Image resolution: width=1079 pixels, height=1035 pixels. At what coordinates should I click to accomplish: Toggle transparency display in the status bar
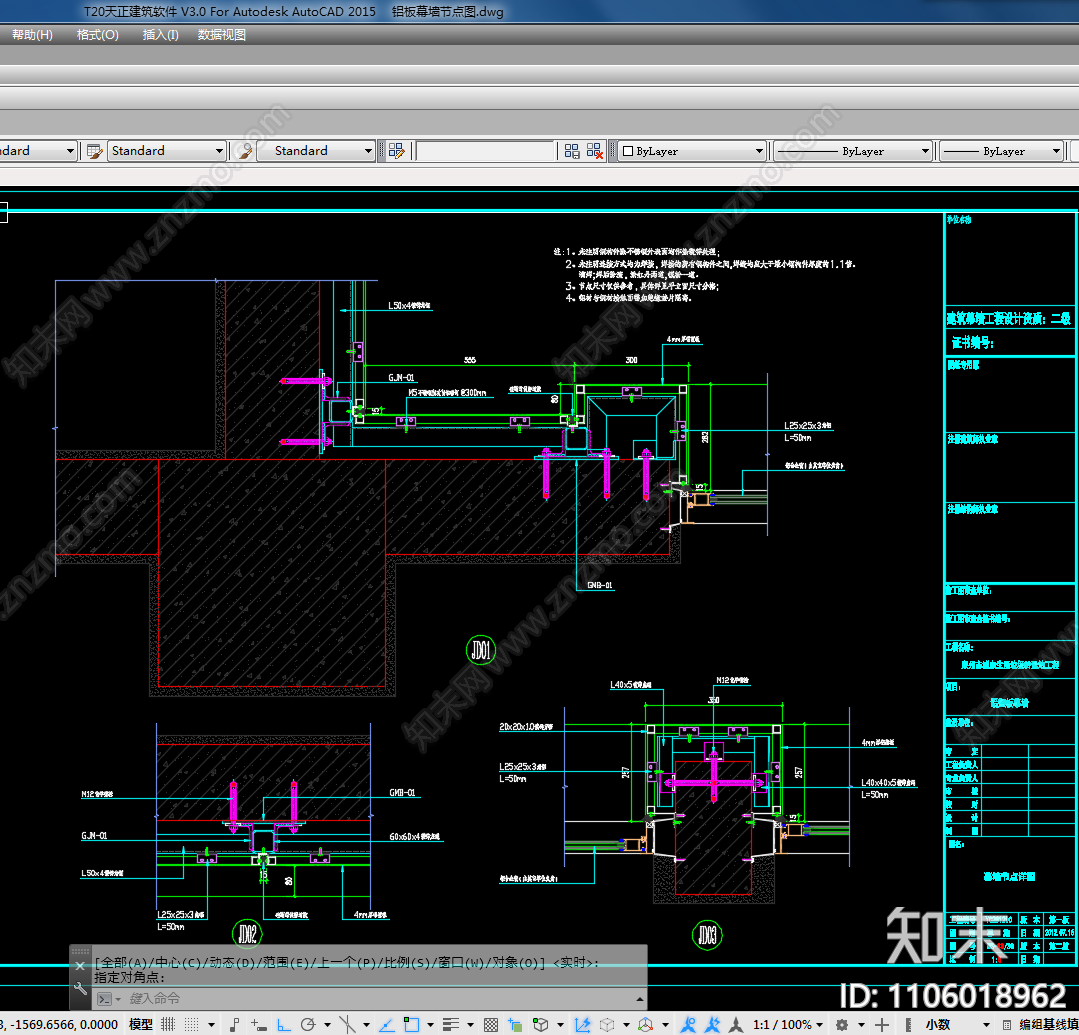[x=491, y=1025]
